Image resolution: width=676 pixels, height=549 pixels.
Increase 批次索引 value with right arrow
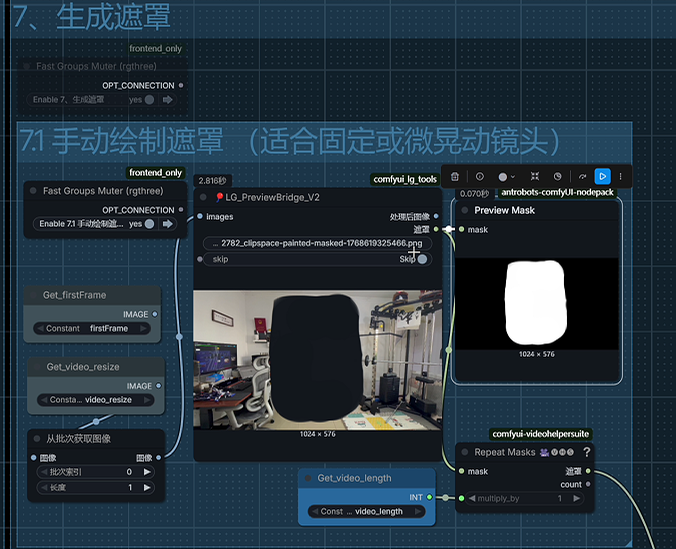[148, 471]
